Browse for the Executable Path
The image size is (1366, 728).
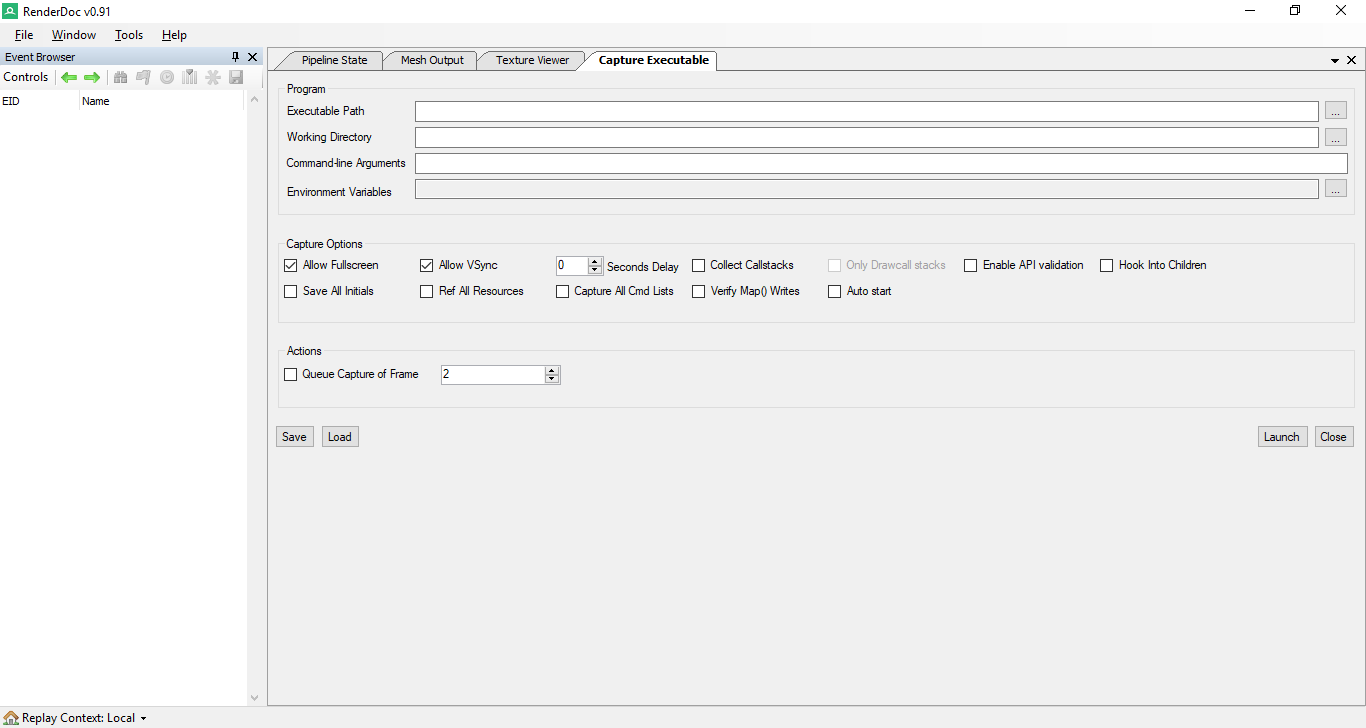[x=1336, y=111]
